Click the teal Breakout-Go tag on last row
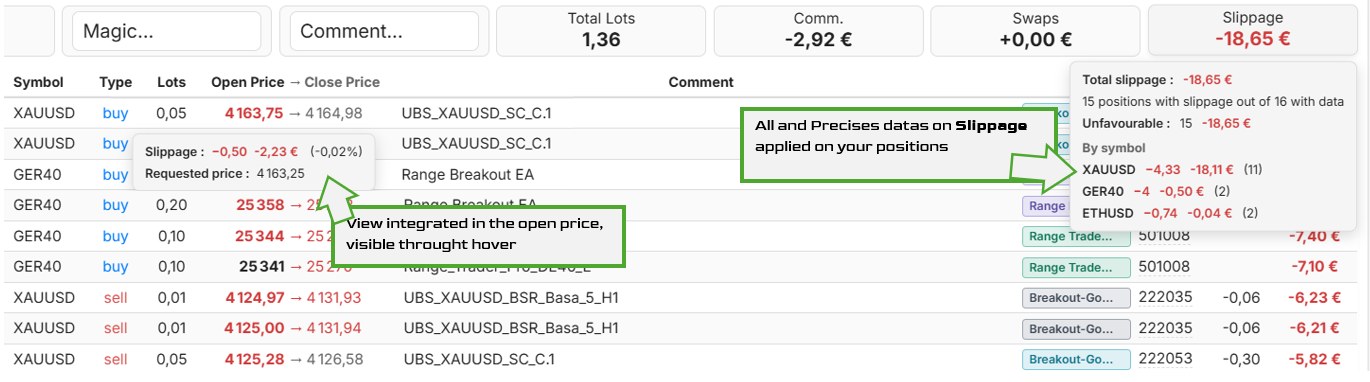The height and width of the screenshot is (382, 1370). 1076,359
